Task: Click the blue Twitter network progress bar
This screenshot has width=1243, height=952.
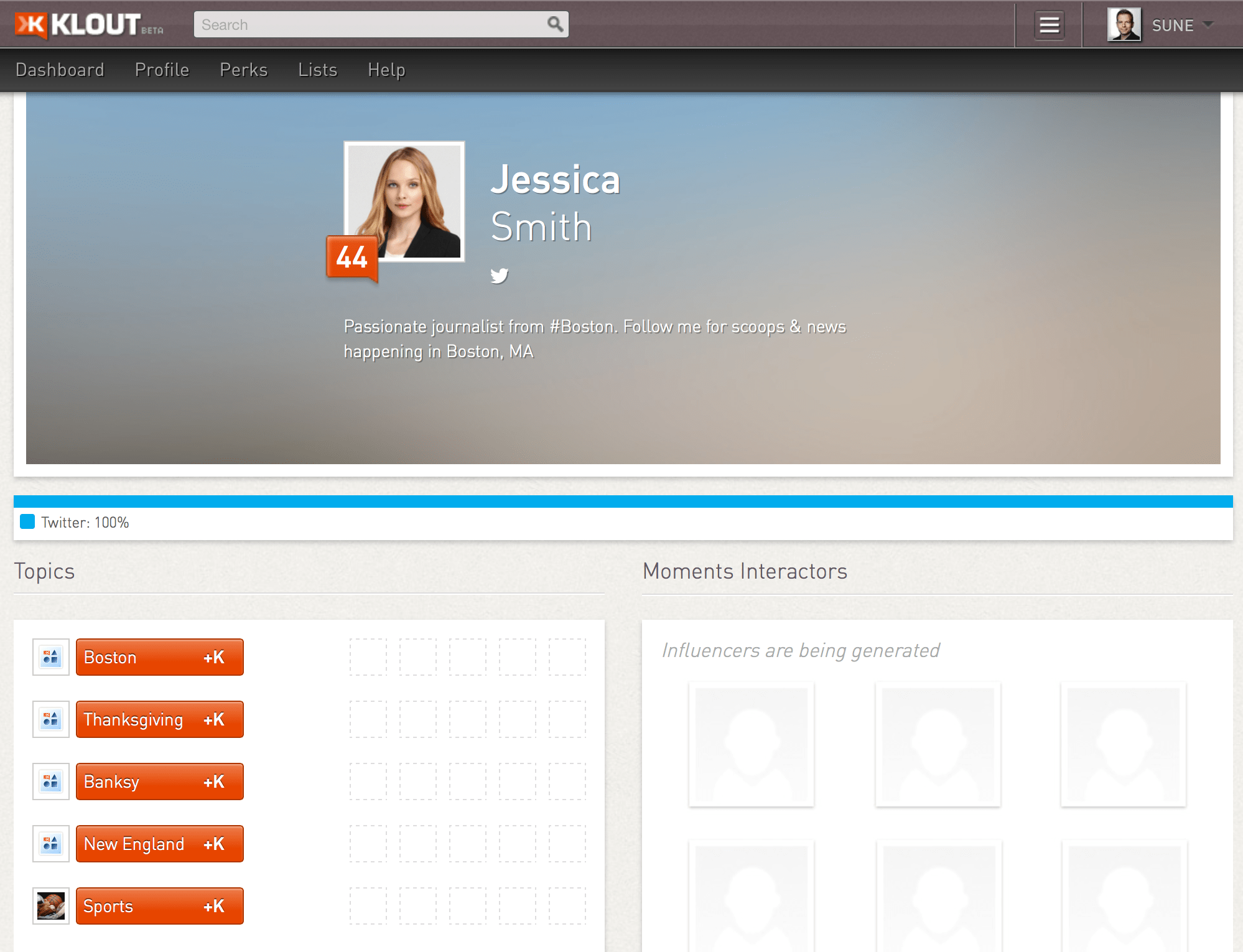Action: (x=621, y=502)
